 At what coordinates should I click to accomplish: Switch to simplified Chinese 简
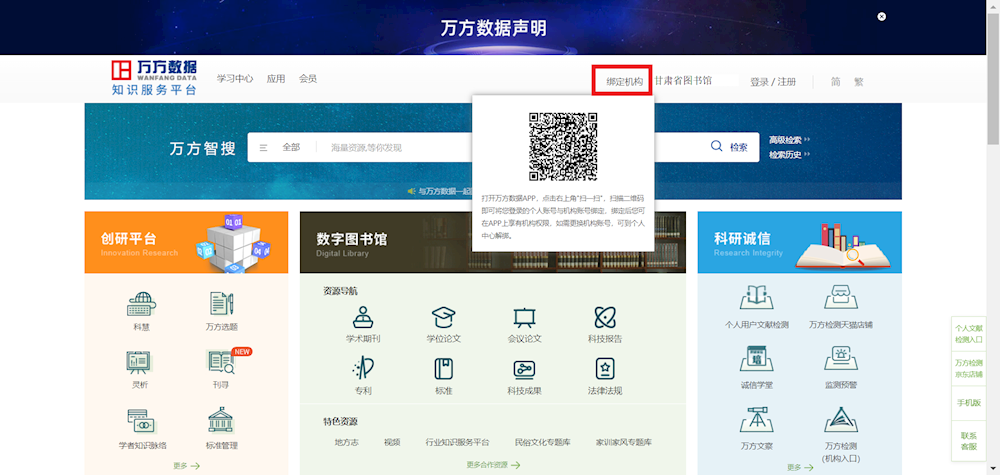click(835, 82)
